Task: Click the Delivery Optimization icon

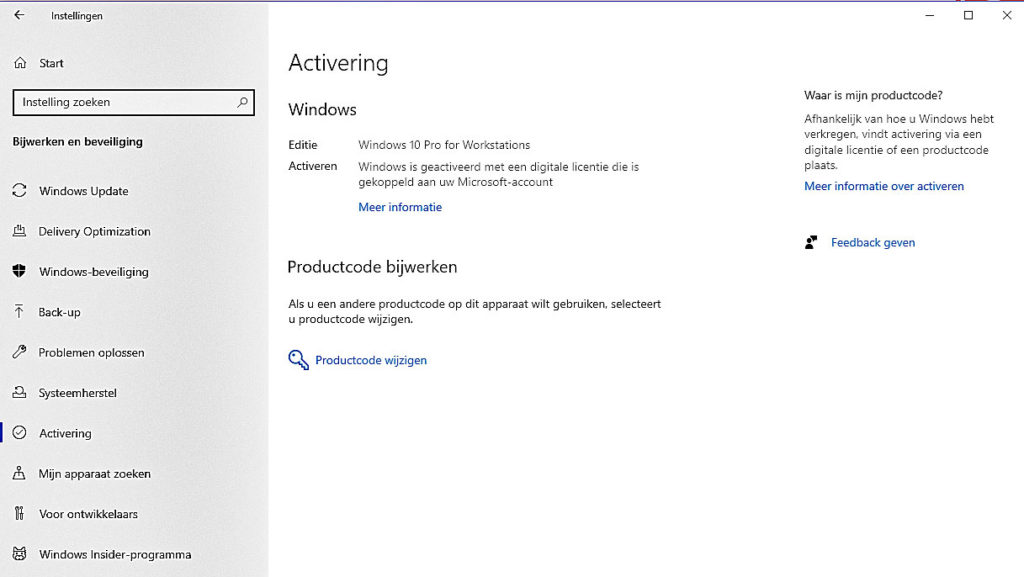Action: tap(20, 231)
